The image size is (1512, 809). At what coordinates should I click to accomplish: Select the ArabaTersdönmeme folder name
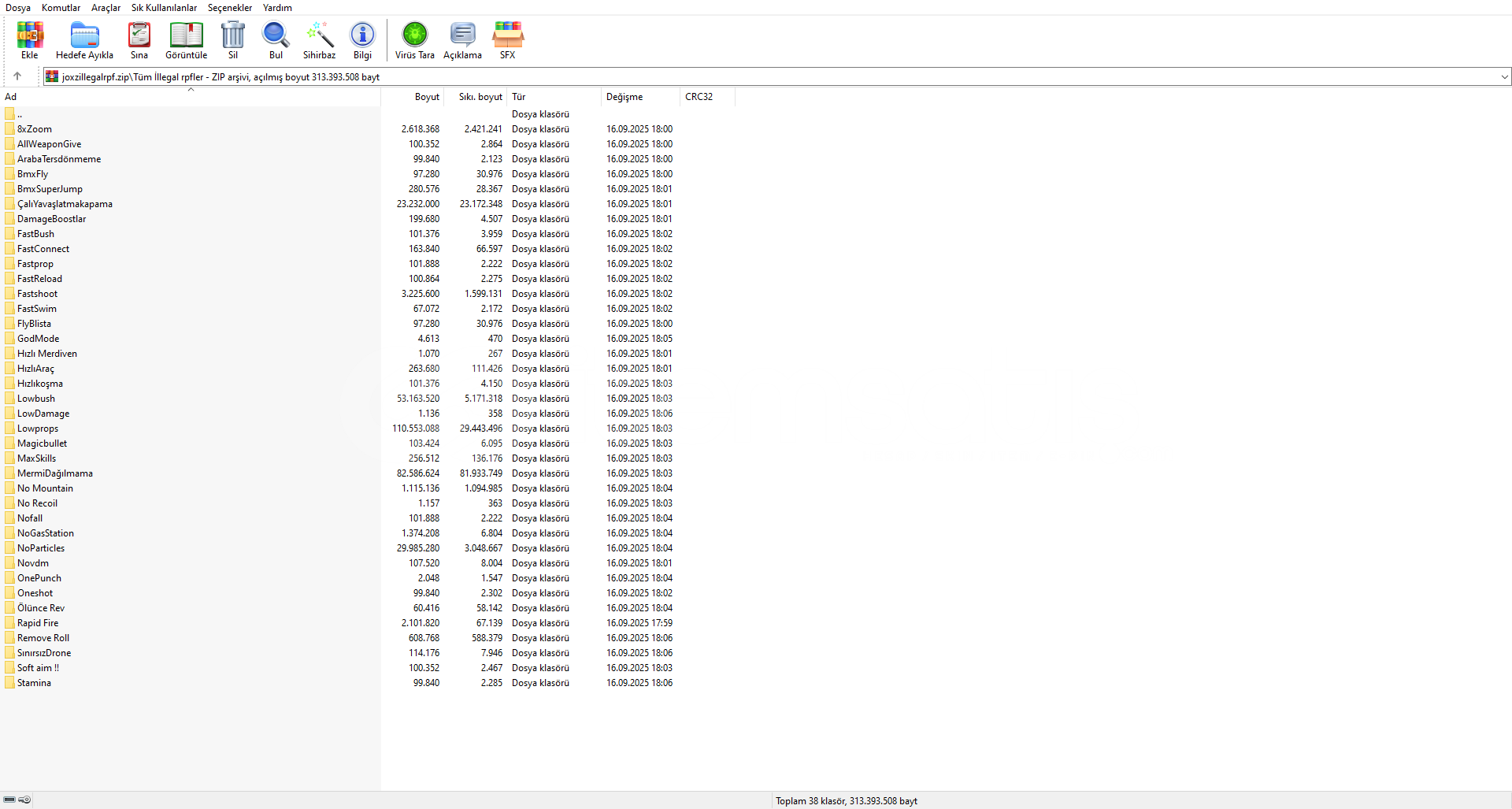tap(59, 159)
